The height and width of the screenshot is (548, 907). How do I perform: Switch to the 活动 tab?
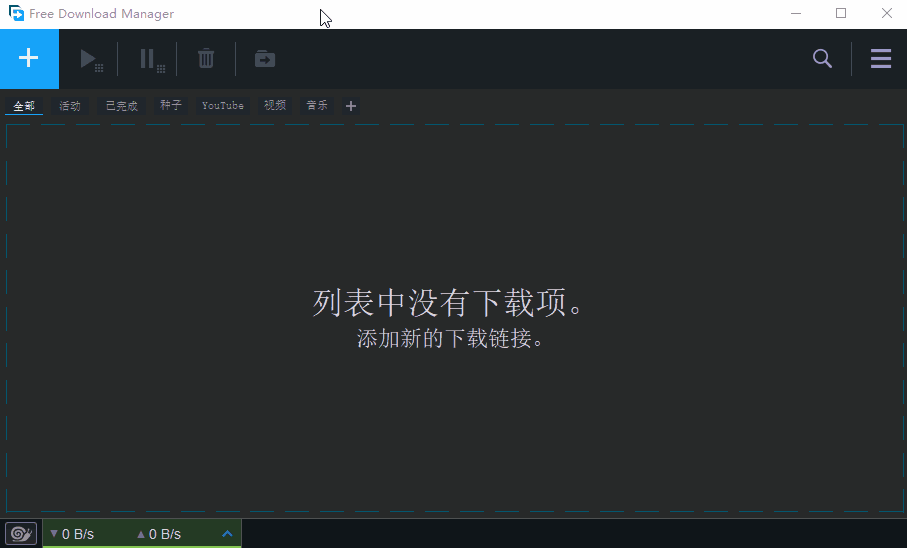pos(69,106)
